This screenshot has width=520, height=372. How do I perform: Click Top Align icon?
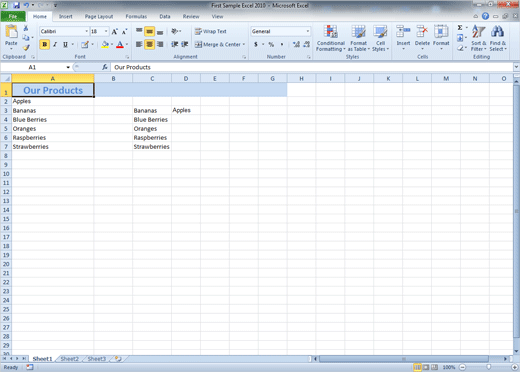pos(139,31)
